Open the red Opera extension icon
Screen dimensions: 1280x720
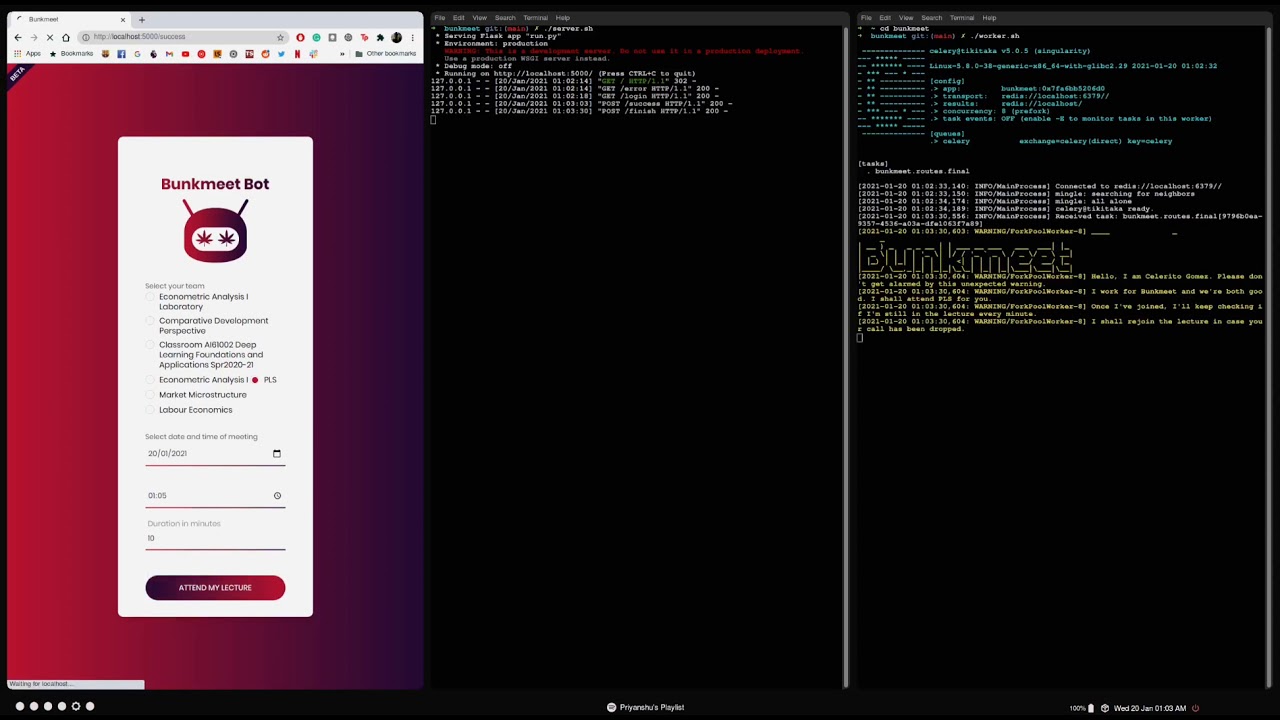(300, 37)
